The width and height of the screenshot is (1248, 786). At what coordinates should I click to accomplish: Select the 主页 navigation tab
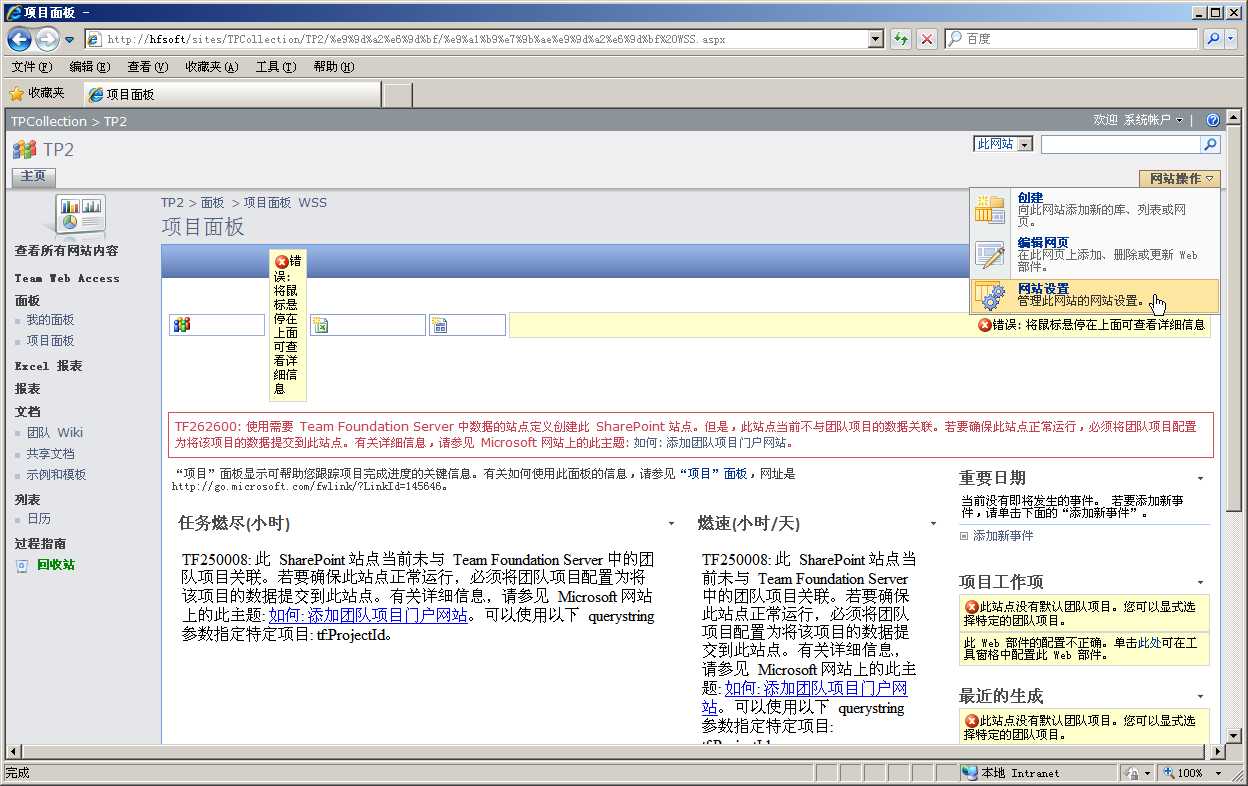33,176
